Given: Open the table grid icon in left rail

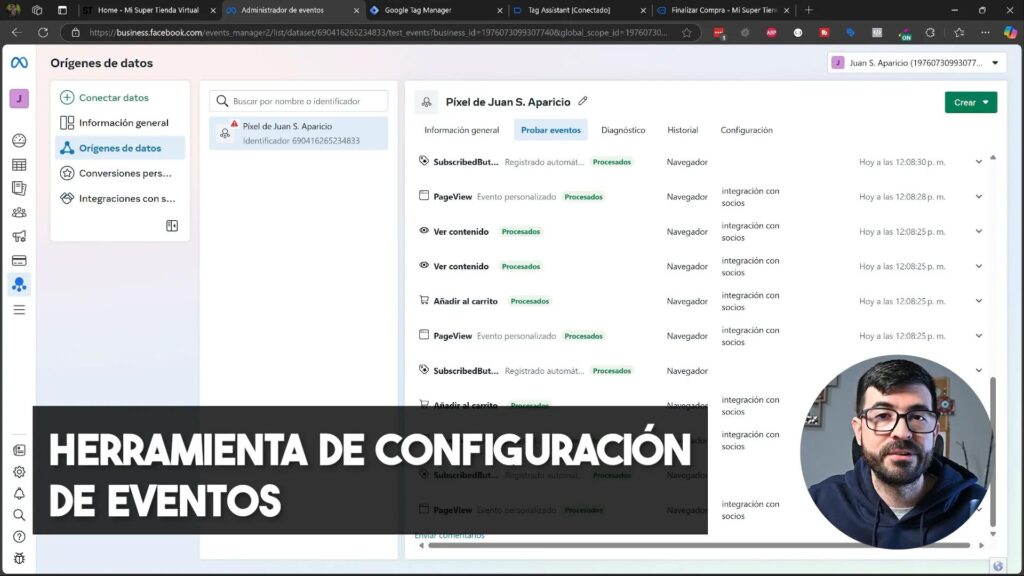Looking at the screenshot, I should 19,165.
